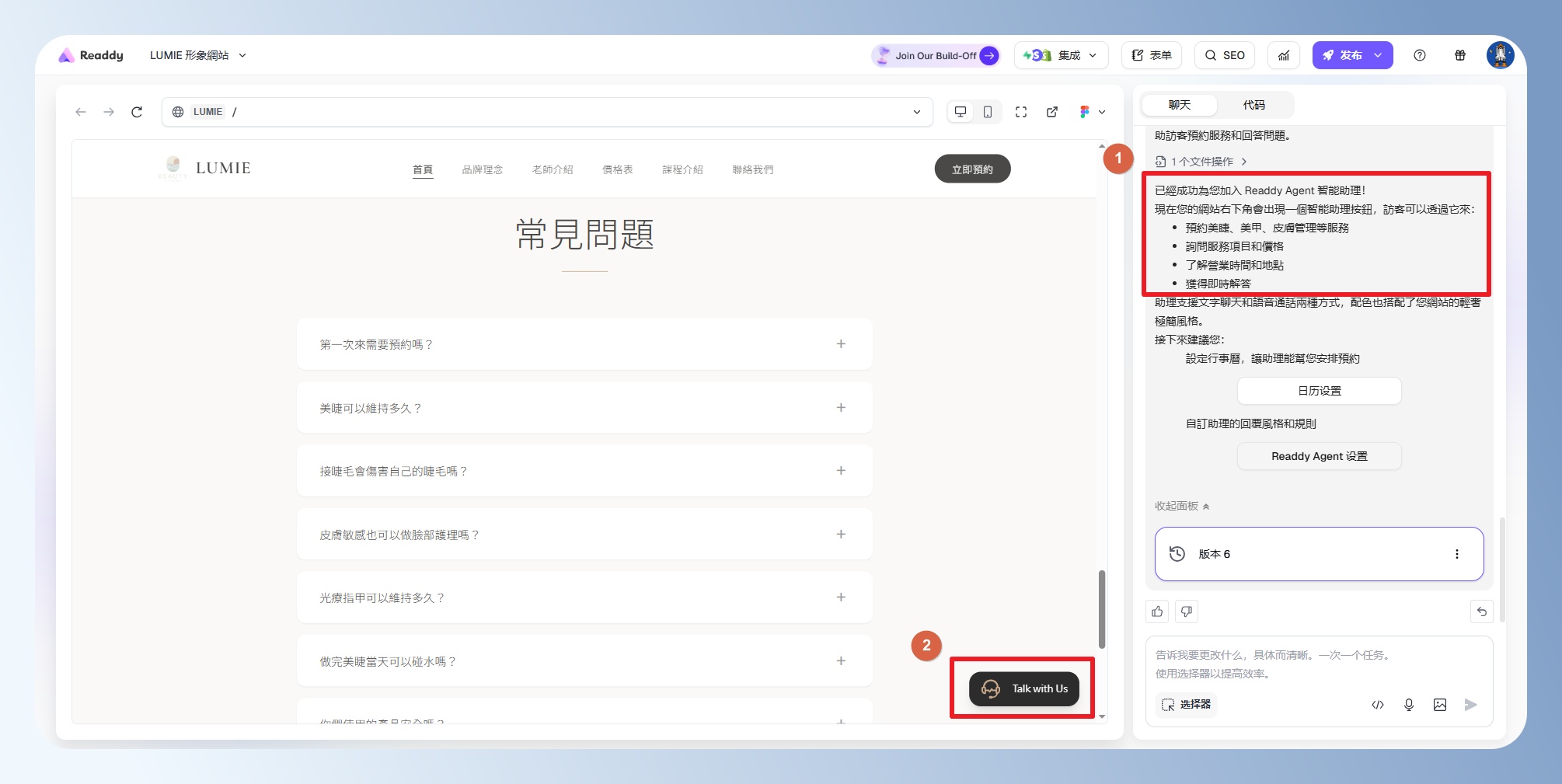This screenshot has width=1562, height=784.
Task: Open the analytics chart icon
Action: (1284, 55)
